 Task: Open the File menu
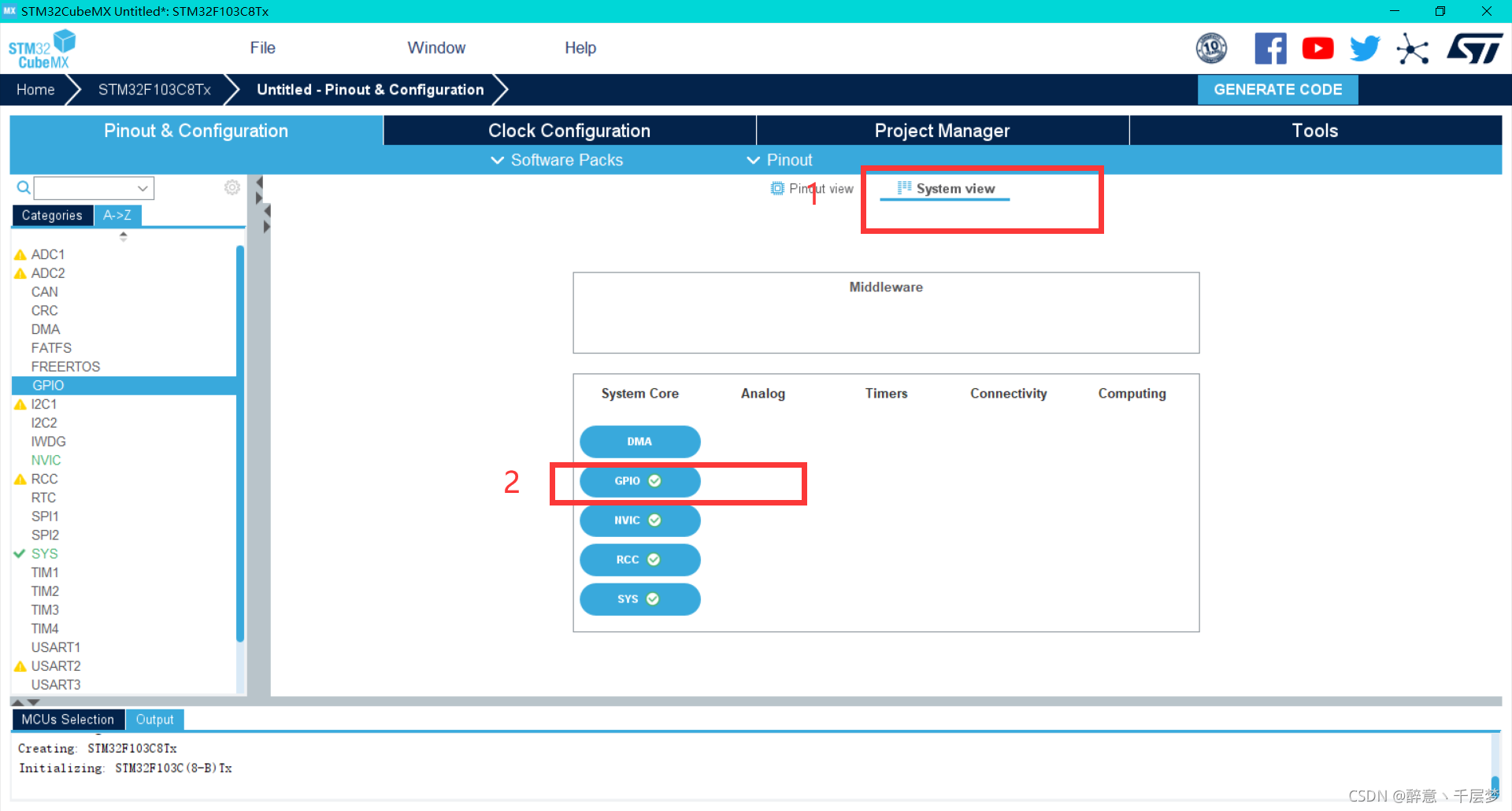262,48
